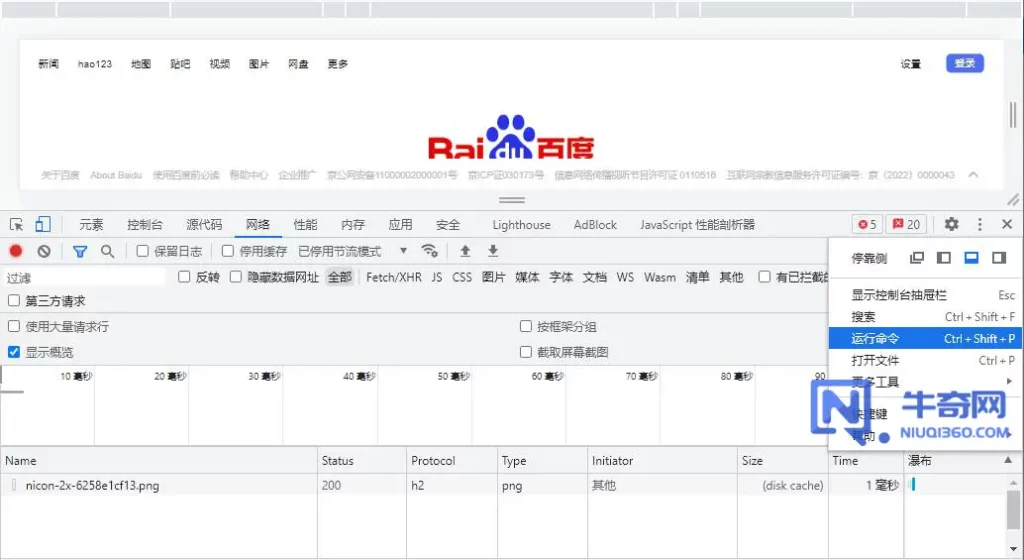Uncheck the 显示概览 checkbox
The width and height of the screenshot is (1024, 560).
pos(14,352)
